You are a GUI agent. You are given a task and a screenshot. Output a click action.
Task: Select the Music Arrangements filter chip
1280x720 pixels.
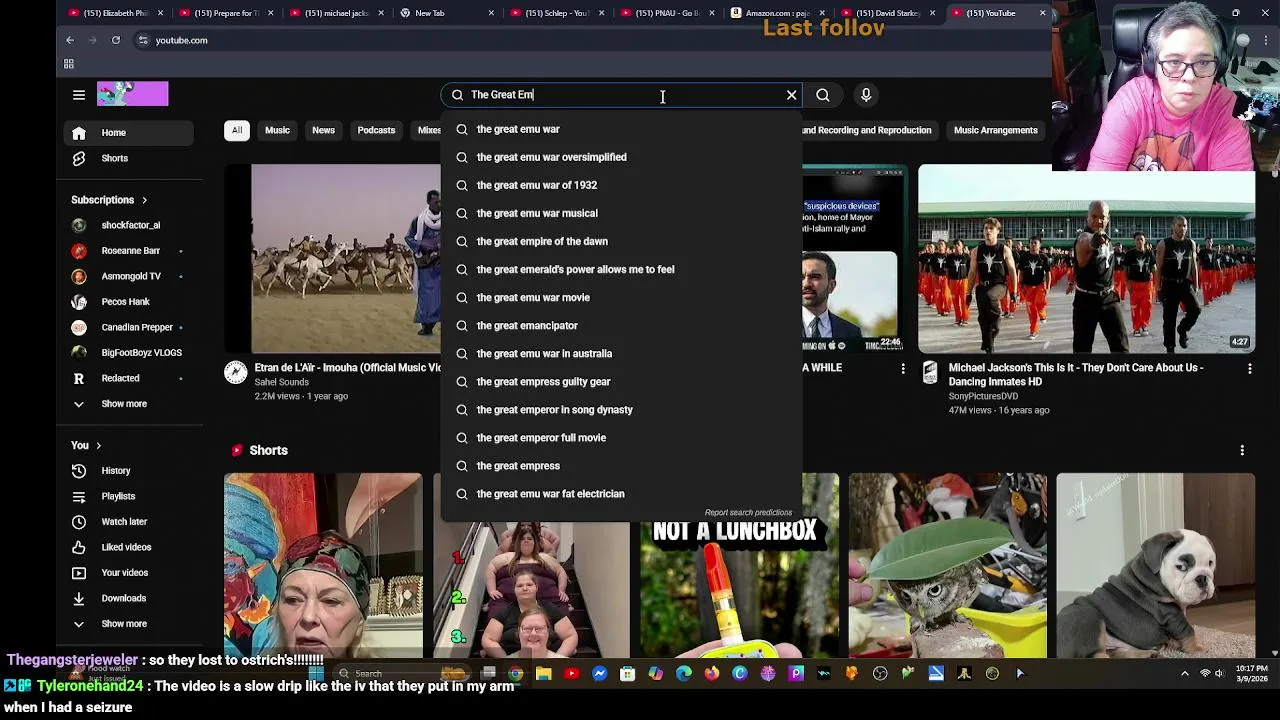pos(995,130)
